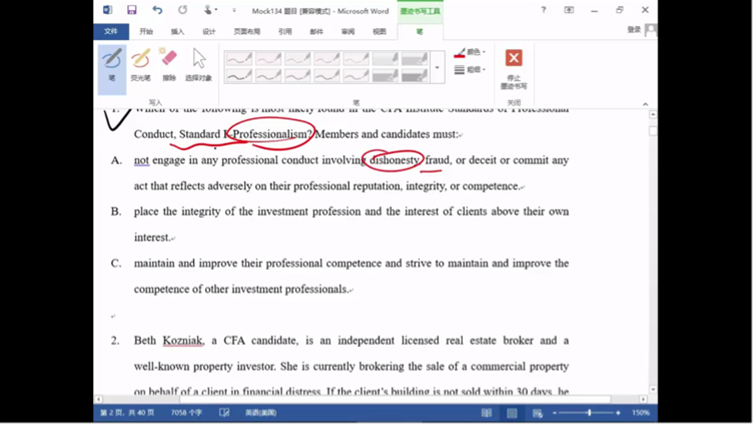The width and height of the screenshot is (753, 424).
Task: Click the vertical scrollbar down arrow
Action: (x=653, y=389)
